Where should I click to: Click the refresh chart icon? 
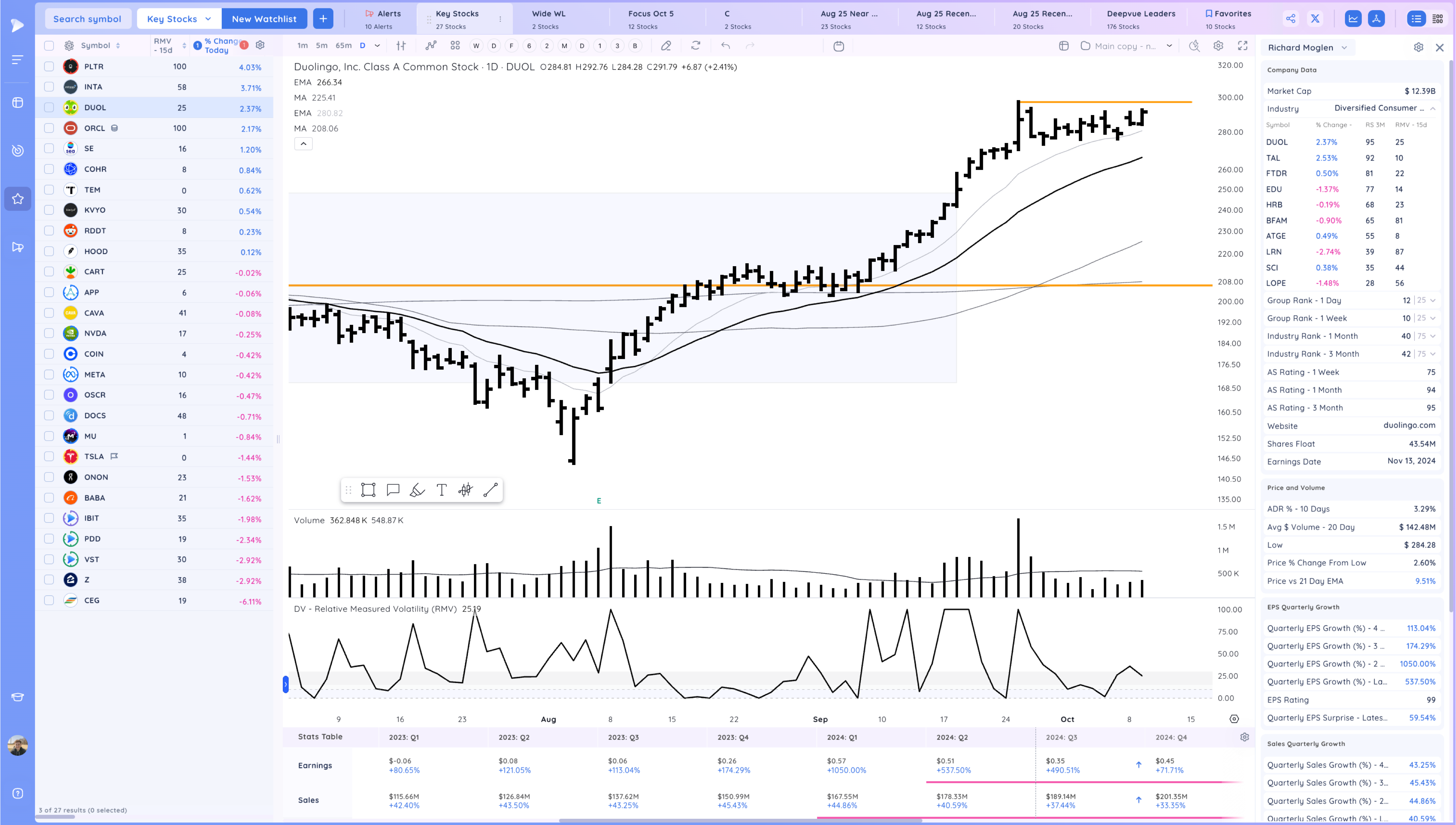[696, 46]
